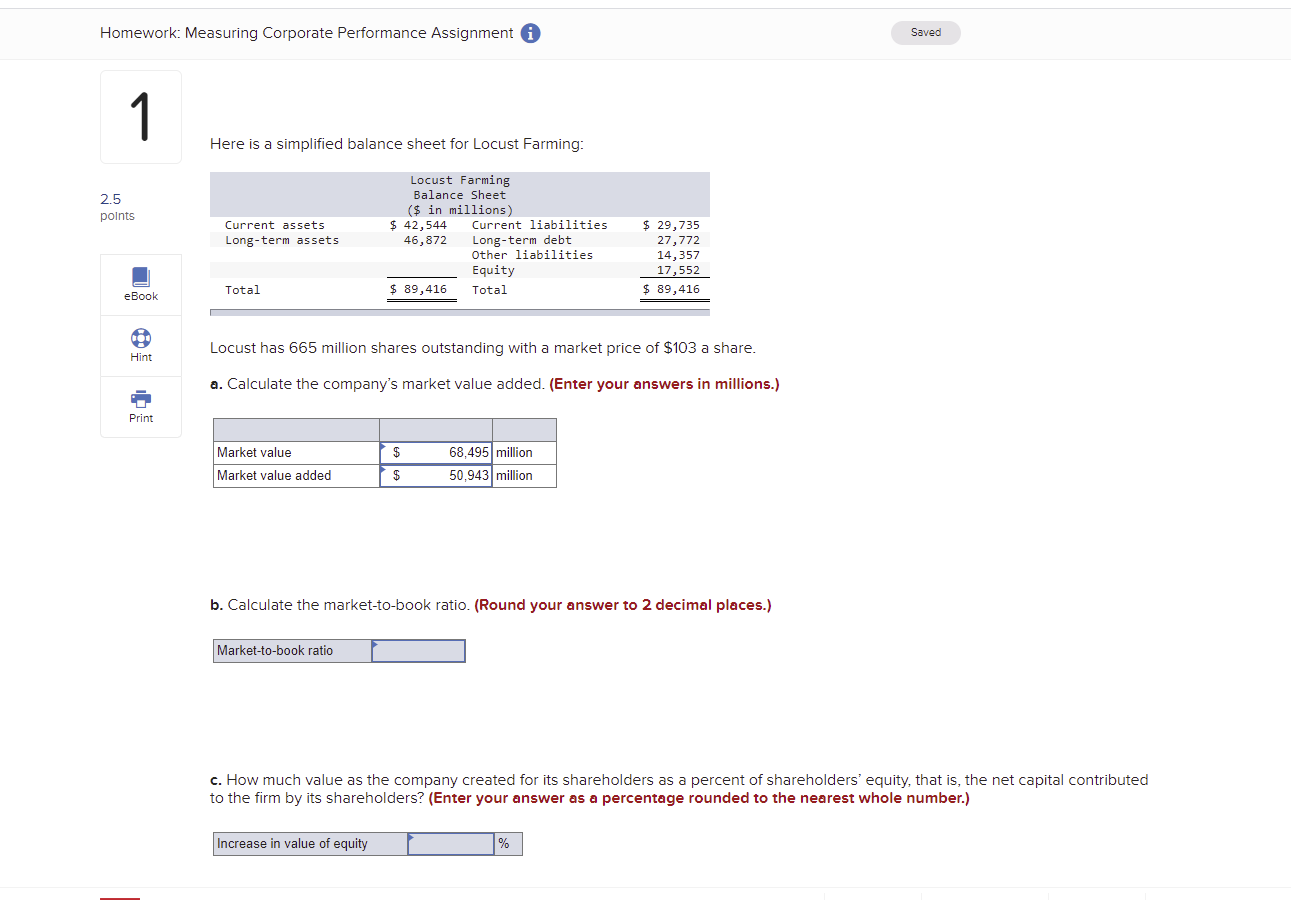This screenshot has width=1291, height=900.
Task: Click the empty Market-to-book ratio input
Action: (418, 650)
